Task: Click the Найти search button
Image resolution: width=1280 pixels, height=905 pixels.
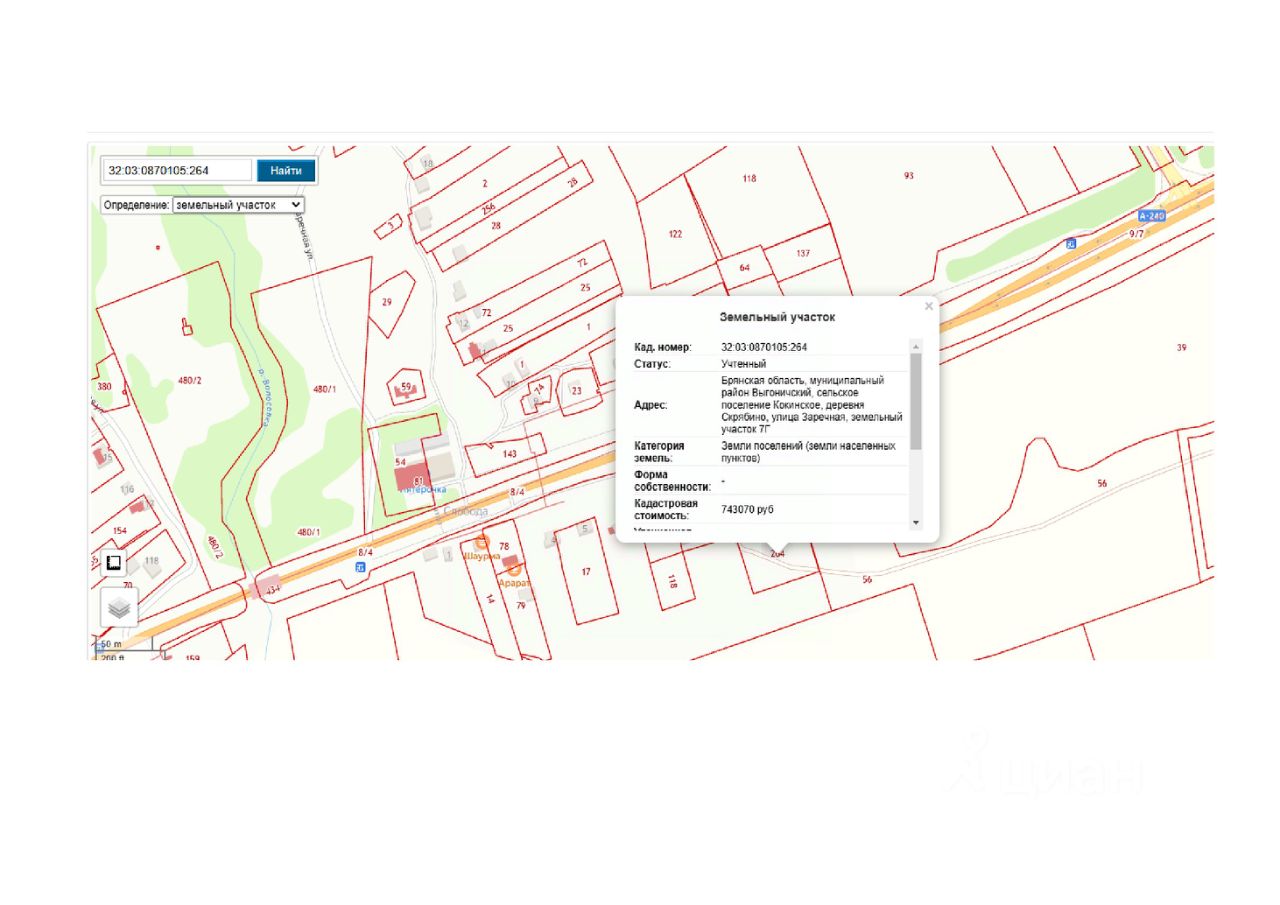Action: 286,170
